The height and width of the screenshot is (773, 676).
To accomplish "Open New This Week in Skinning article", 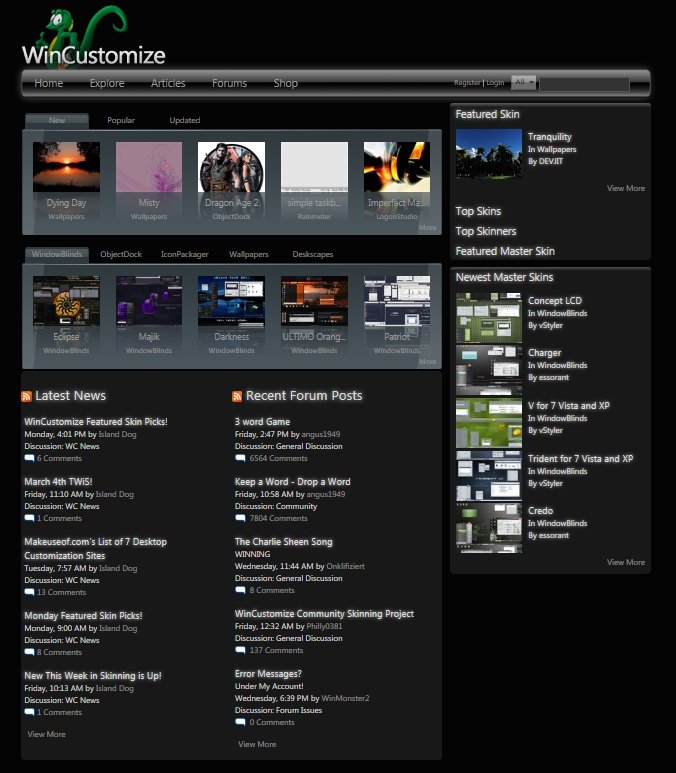I will (x=93, y=676).
